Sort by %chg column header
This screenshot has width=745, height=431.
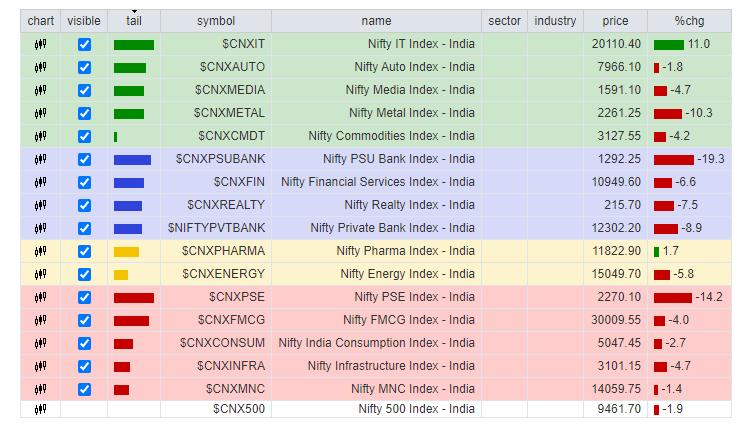[688, 21]
